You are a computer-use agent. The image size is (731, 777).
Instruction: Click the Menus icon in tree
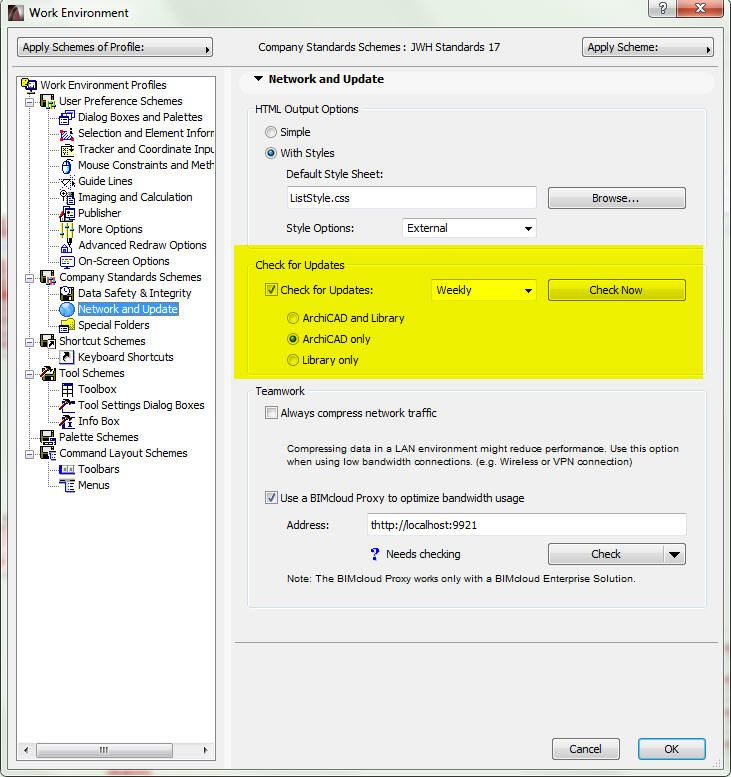66,485
